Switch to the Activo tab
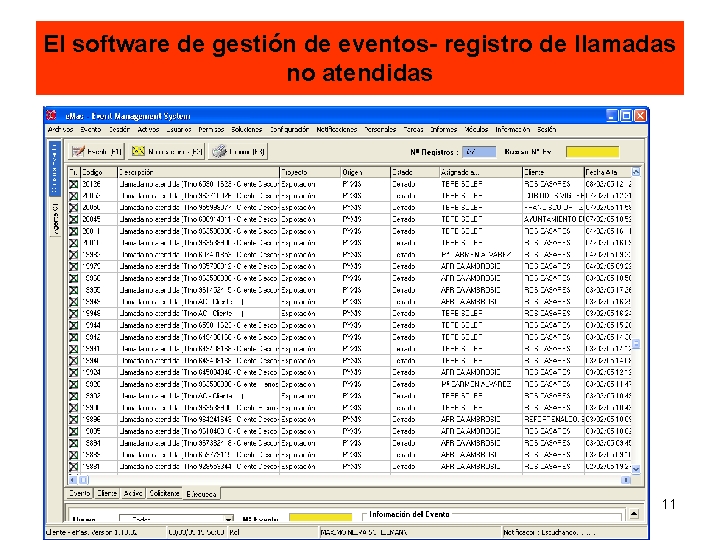The image size is (720, 540). tap(133, 493)
